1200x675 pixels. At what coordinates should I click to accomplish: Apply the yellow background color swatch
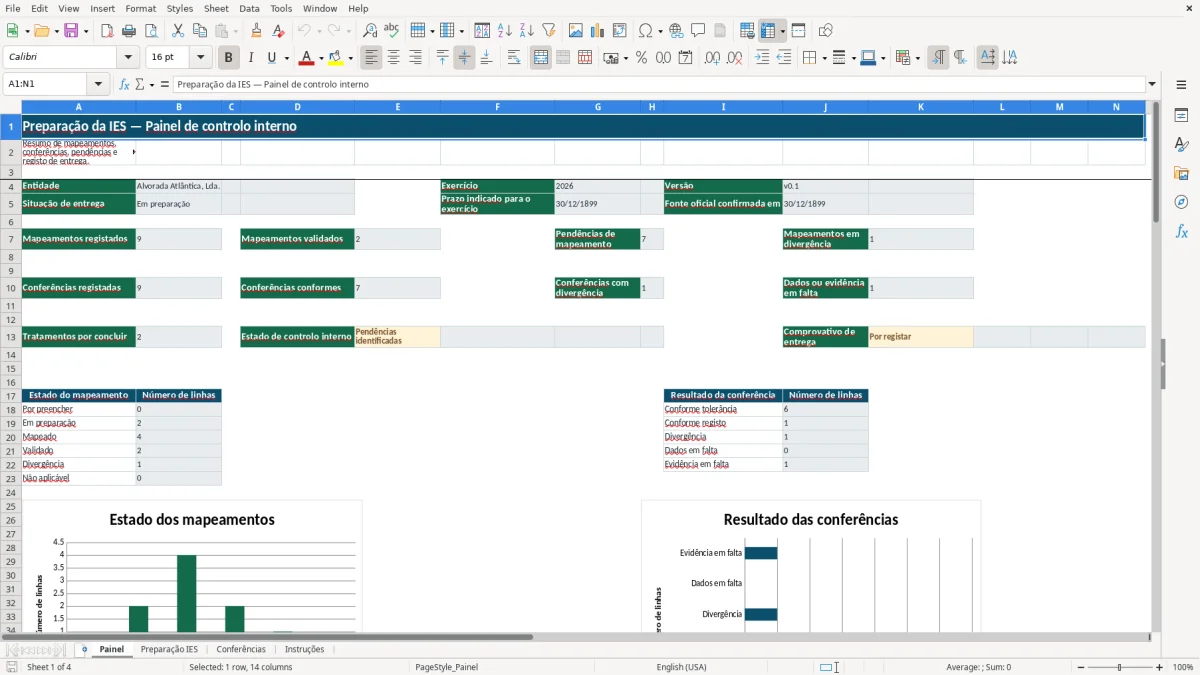335,58
